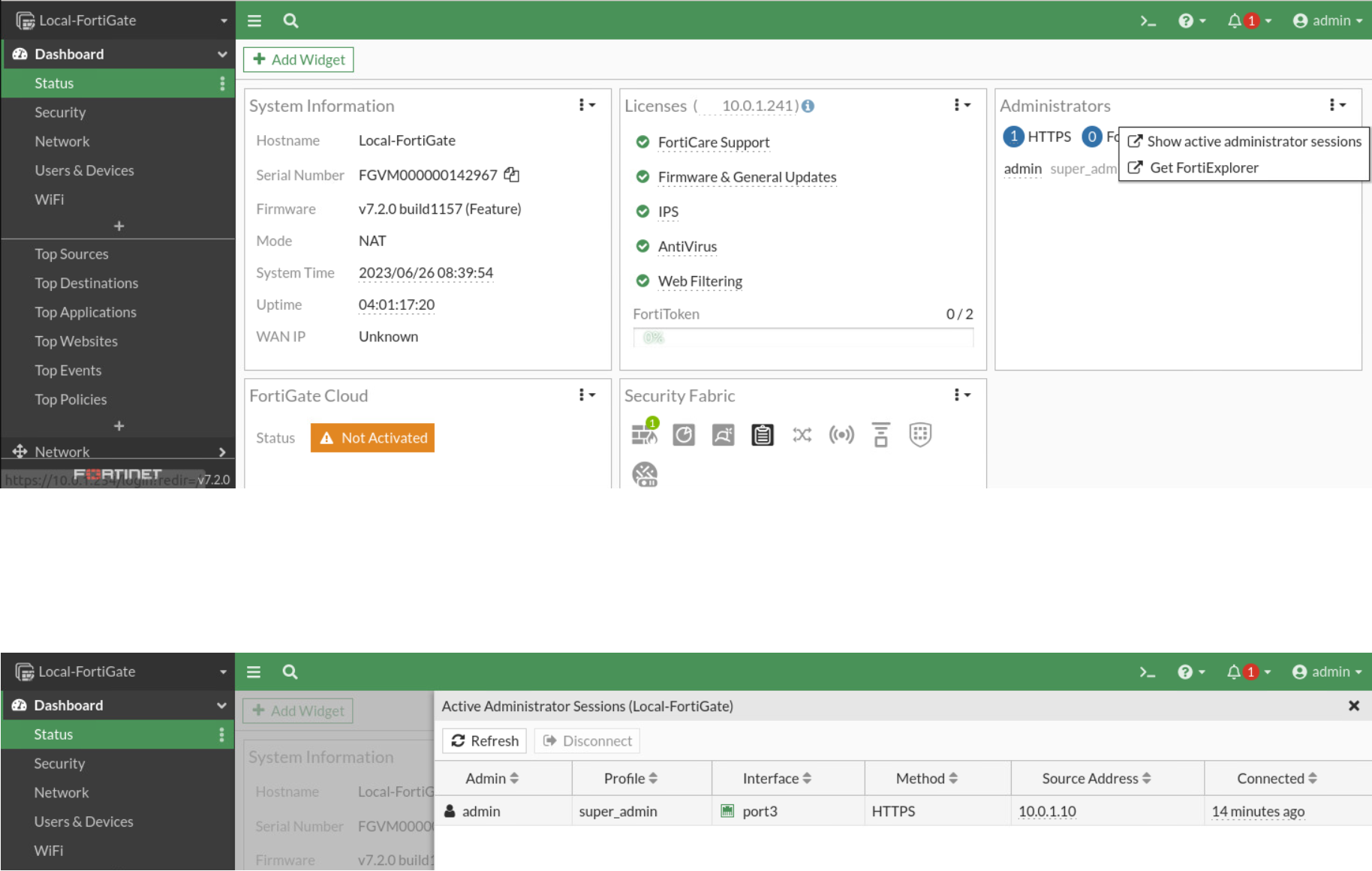
Task: Open the sandbox icon in Security Fabric
Action: point(723,434)
